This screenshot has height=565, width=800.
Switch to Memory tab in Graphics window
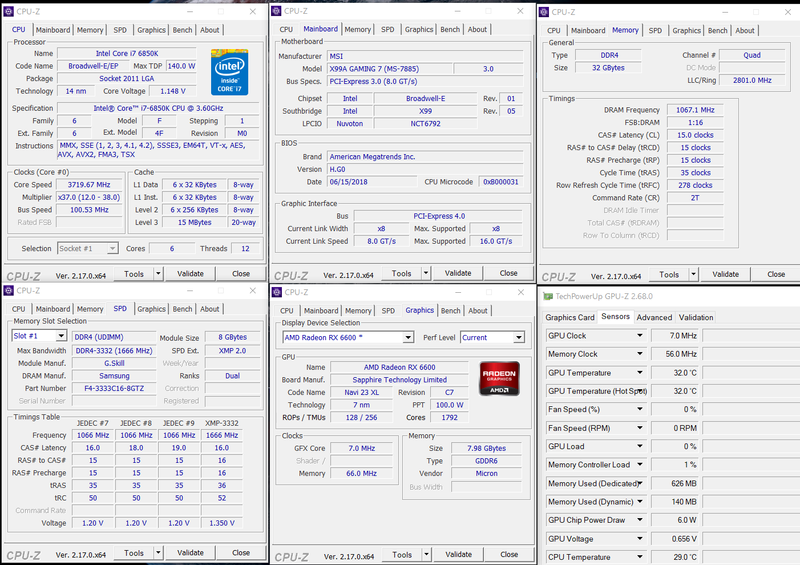pos(358,310)
